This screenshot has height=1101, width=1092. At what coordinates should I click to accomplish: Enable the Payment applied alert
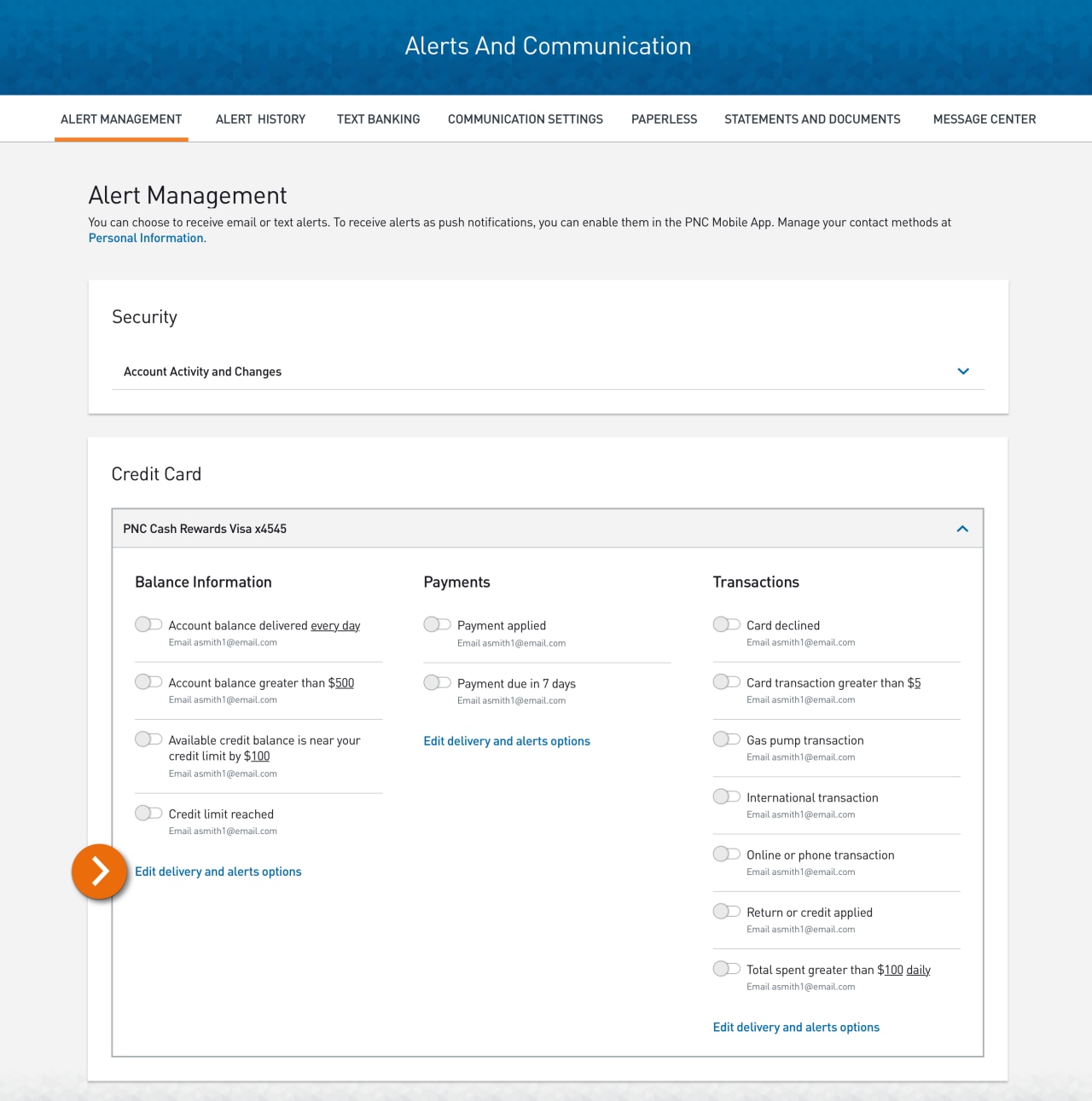tap(437, 623)
